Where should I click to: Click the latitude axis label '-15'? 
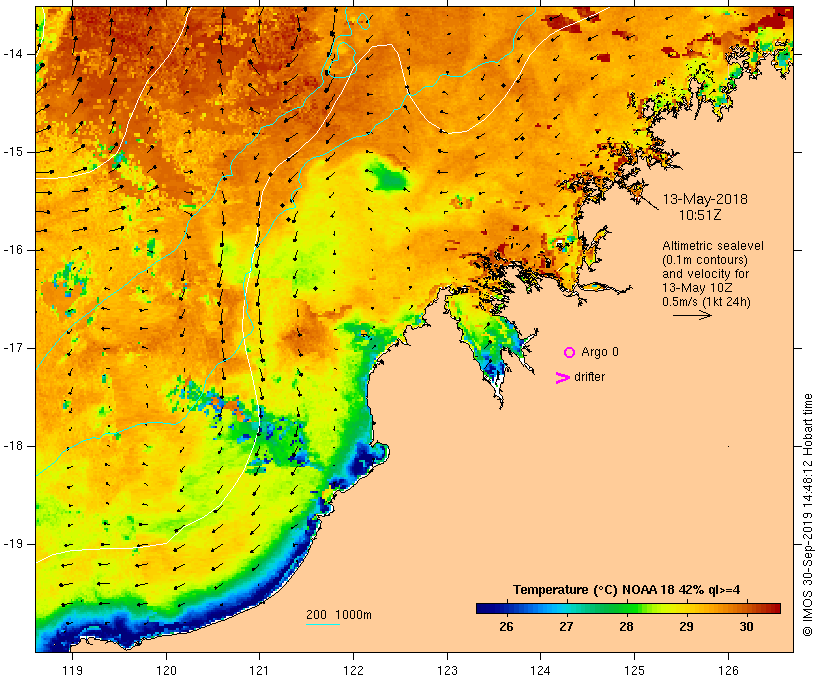(13, 152)
